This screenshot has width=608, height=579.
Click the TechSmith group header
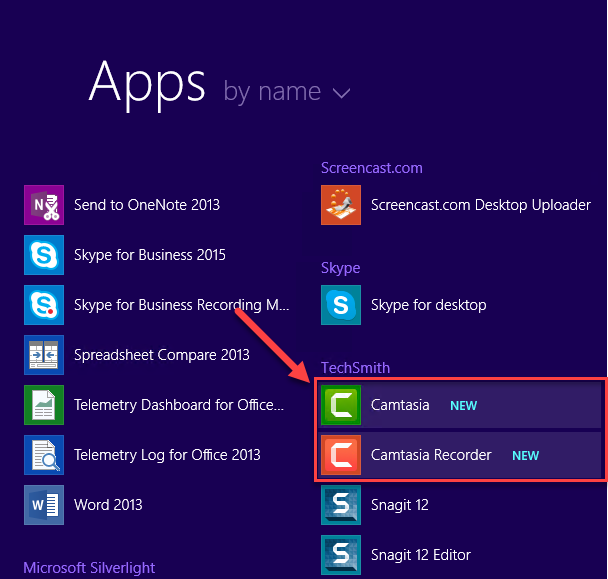355,368
